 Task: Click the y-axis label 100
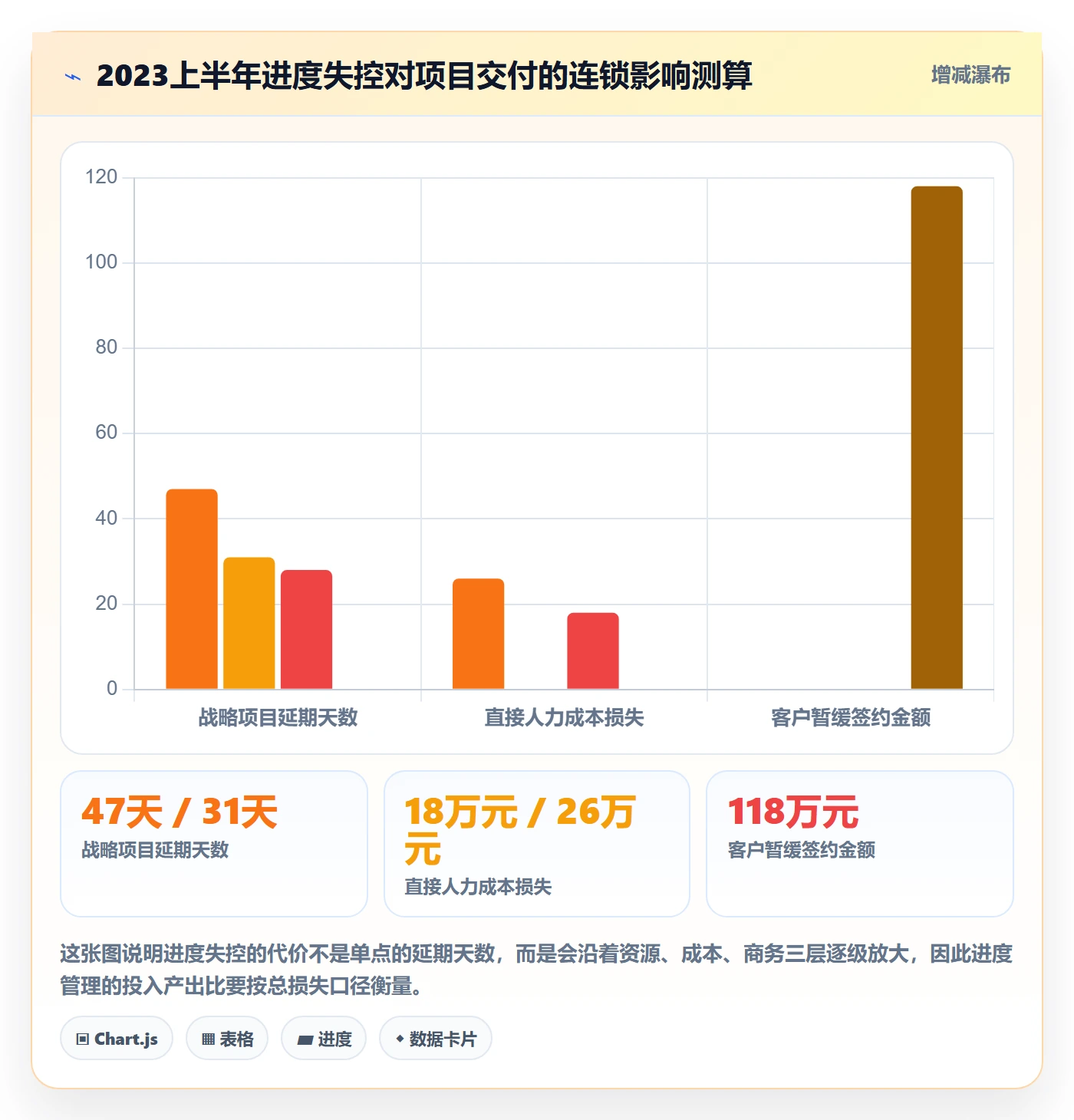click(101, 262)
